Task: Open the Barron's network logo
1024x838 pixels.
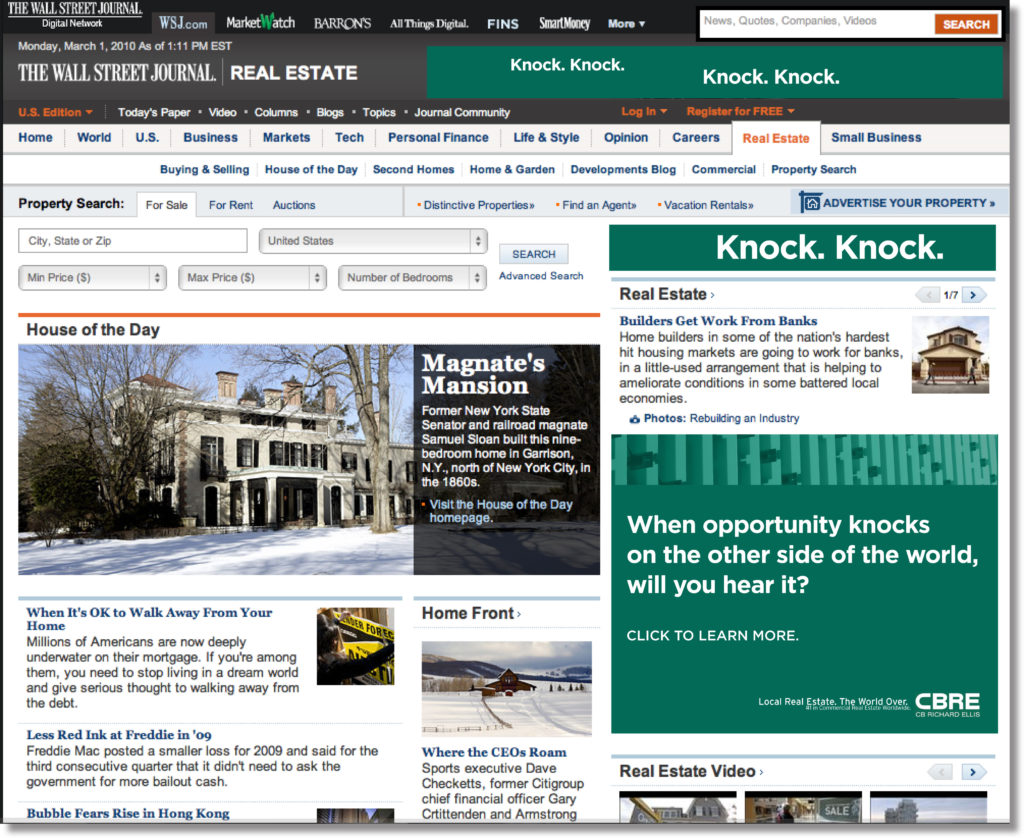Action: [342, 24]
